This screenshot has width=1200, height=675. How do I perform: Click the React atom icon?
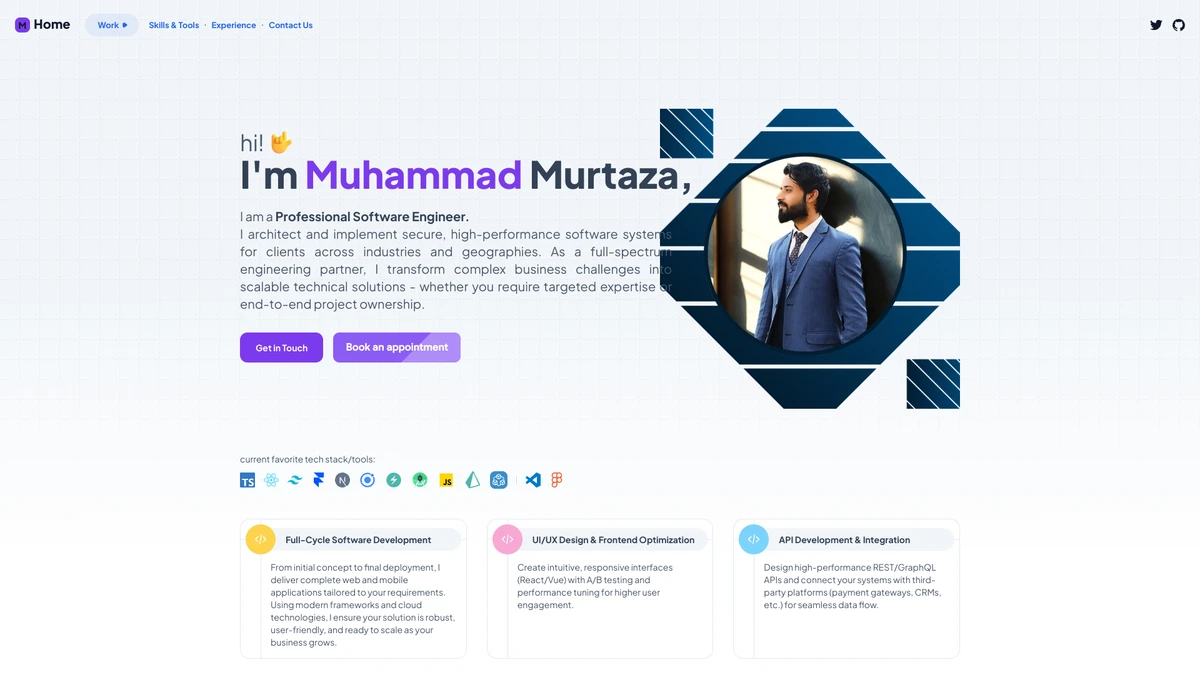click(x=271, y=481)
